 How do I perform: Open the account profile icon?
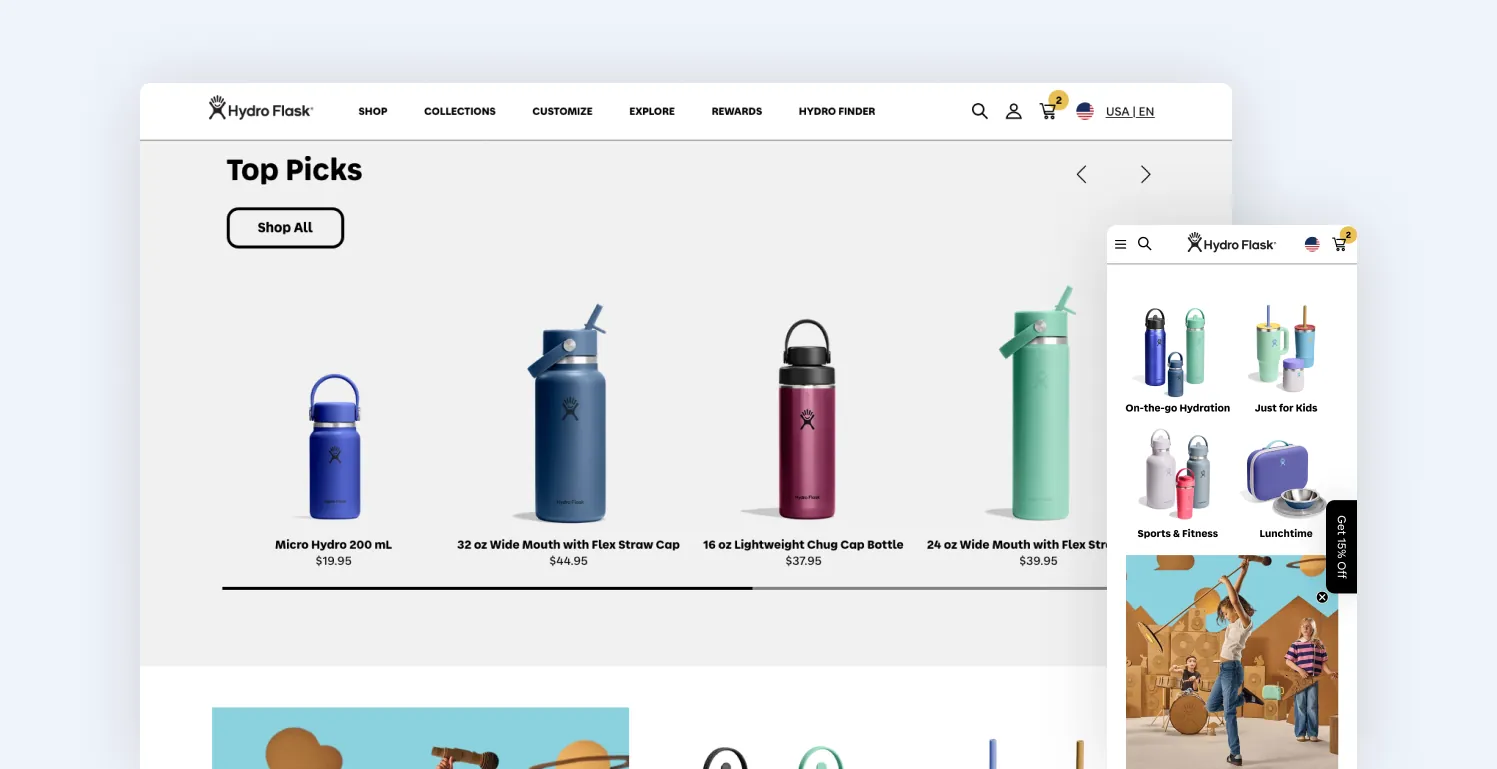point(1013,111)
